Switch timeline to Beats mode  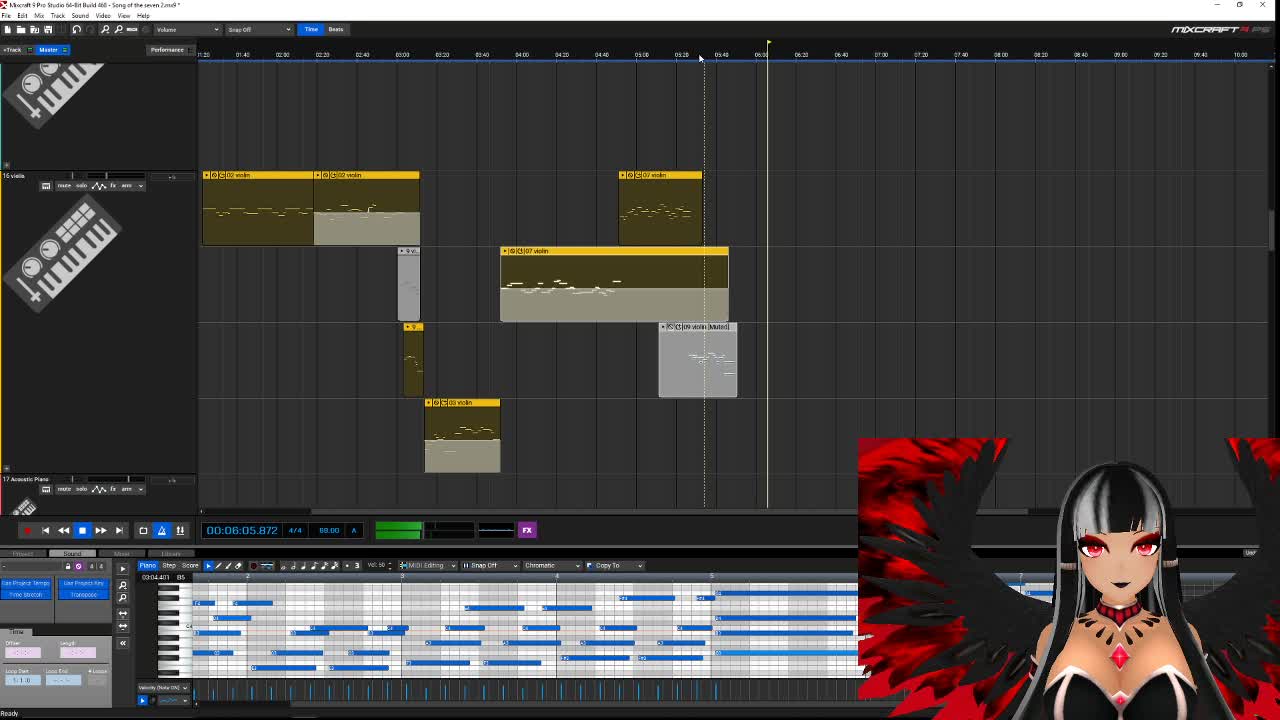coord(336,29)
